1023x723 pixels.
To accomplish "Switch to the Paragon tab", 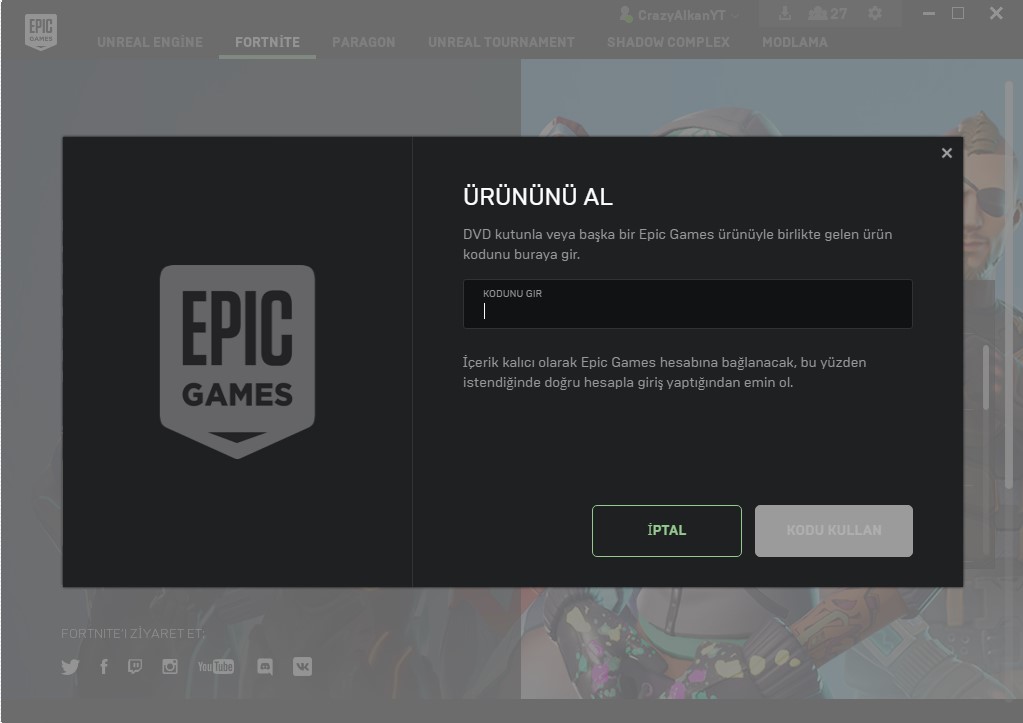I will pyautogui.click(x=363, y=42).
